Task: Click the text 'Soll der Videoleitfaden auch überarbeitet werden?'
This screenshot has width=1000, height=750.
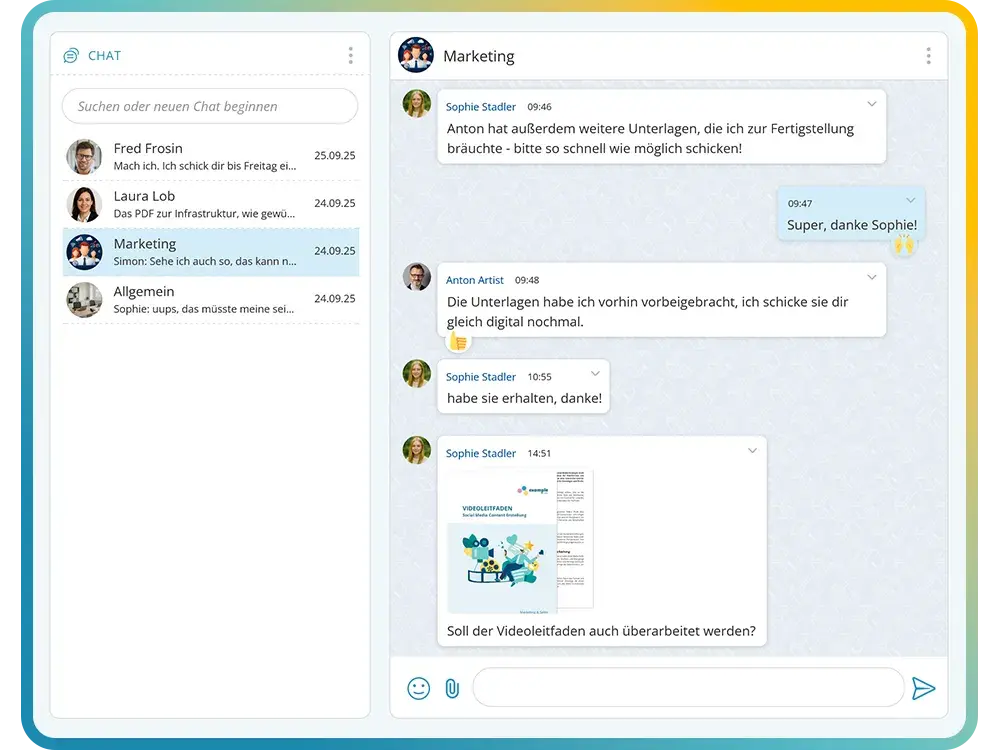Action: tap(601, 631)
